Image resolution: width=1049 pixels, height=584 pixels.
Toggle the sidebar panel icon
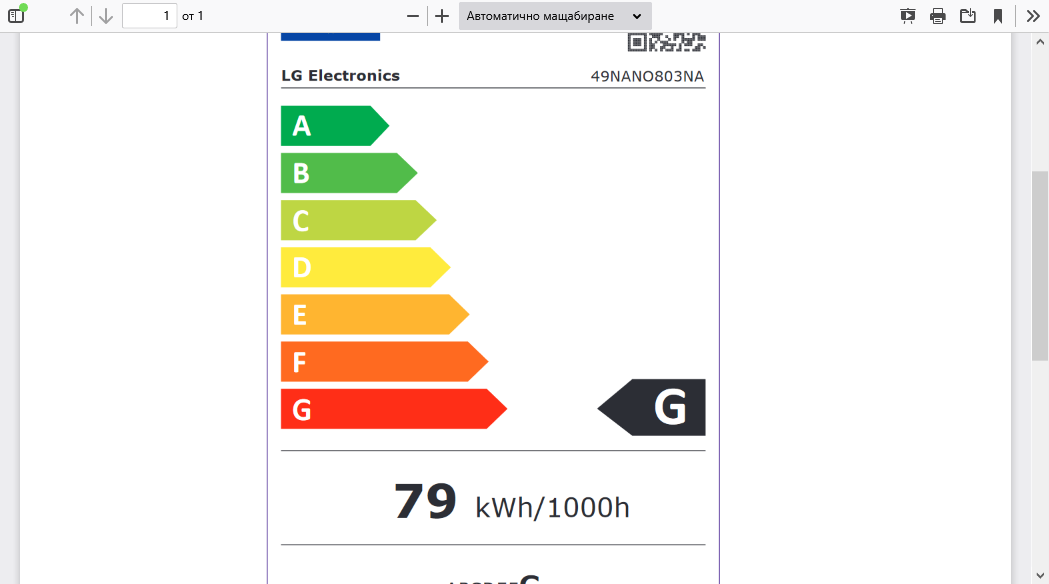[16, 15]
